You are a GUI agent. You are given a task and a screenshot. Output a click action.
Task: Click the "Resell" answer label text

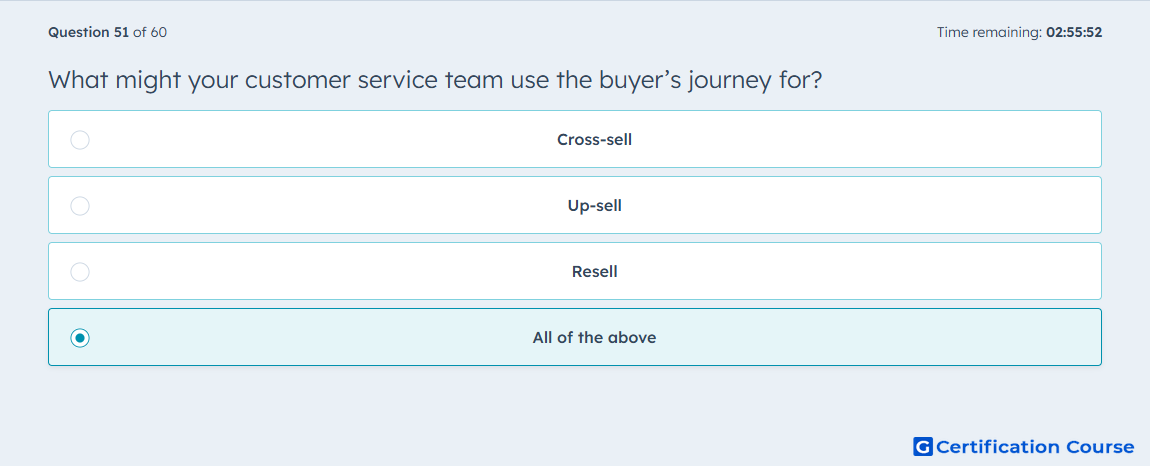pos(594,272)
